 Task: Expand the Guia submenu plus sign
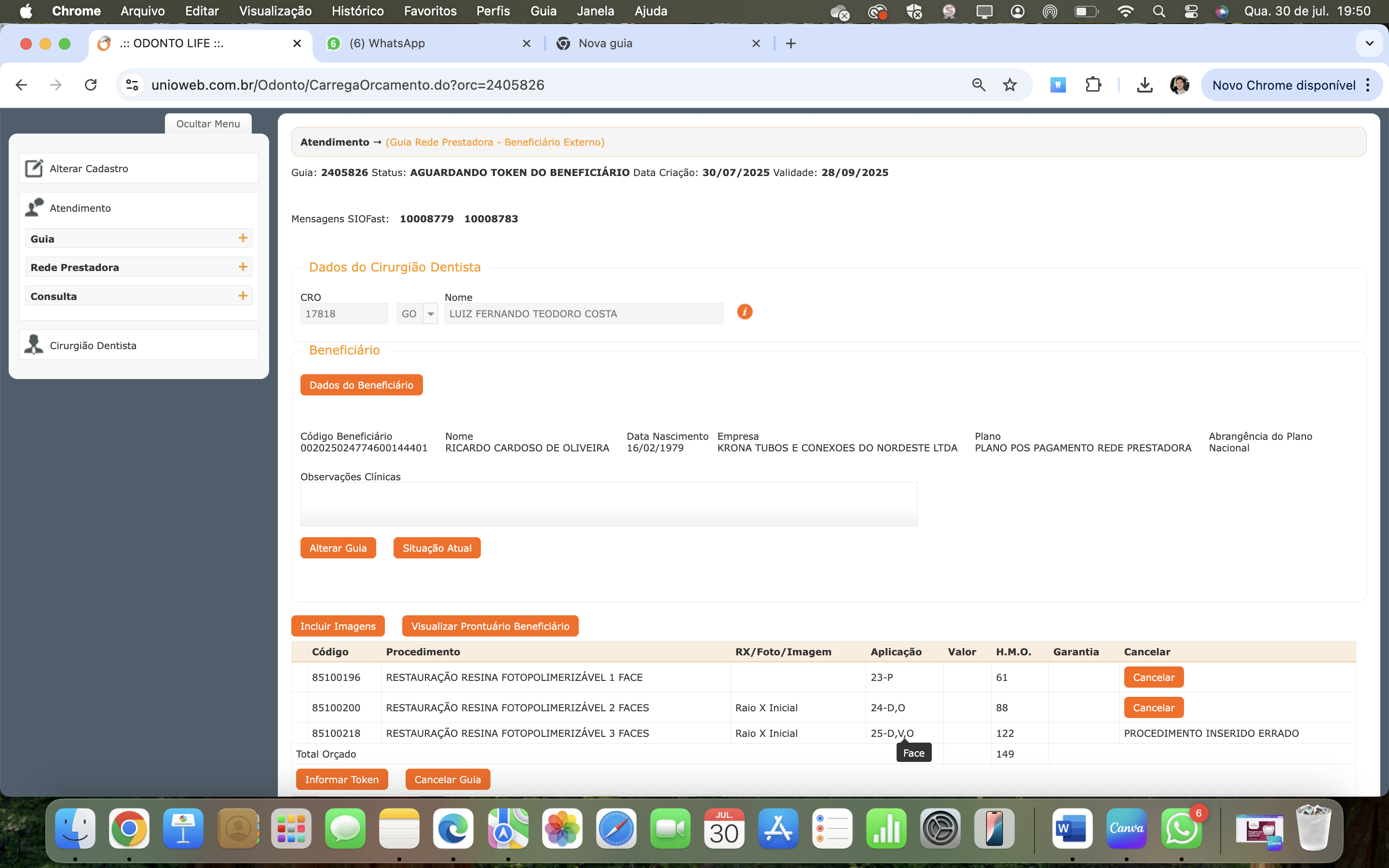pos(243,238)
